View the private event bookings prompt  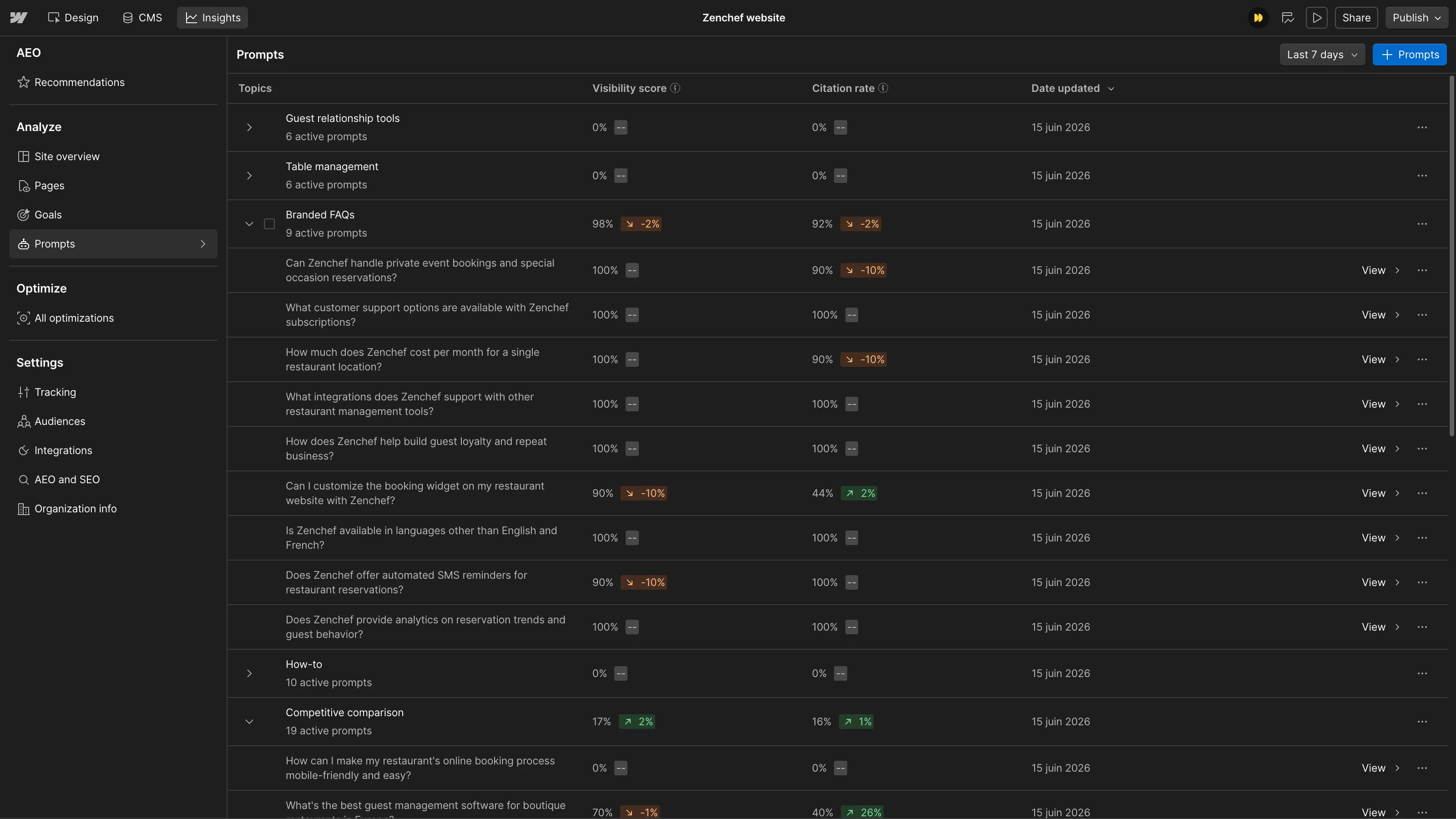(x=1380, y=270)
